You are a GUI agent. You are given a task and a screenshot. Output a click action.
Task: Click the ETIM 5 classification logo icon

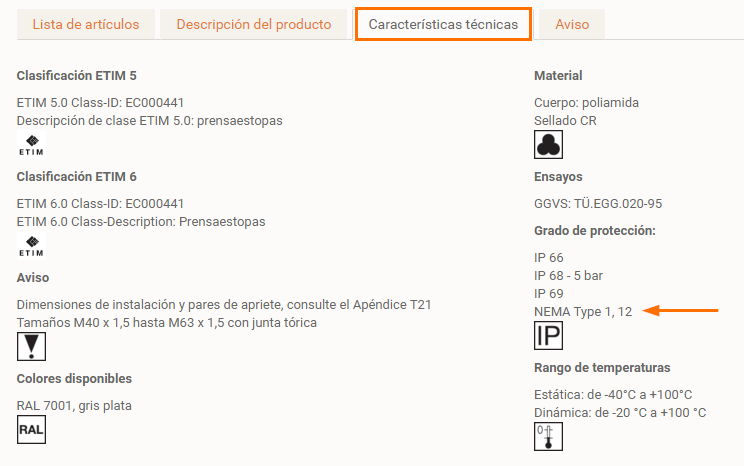(x=31, y=145)
